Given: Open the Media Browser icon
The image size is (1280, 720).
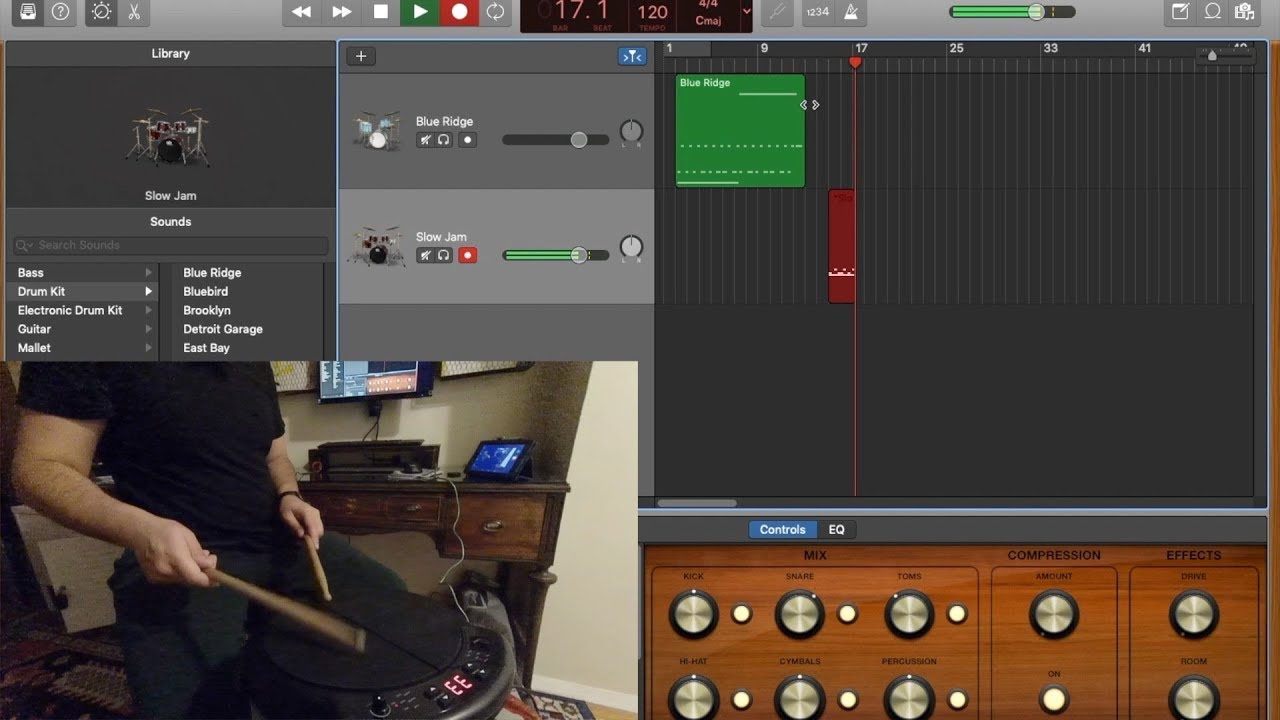Looking at the screenshot, I should click(x=1244, y=12).
